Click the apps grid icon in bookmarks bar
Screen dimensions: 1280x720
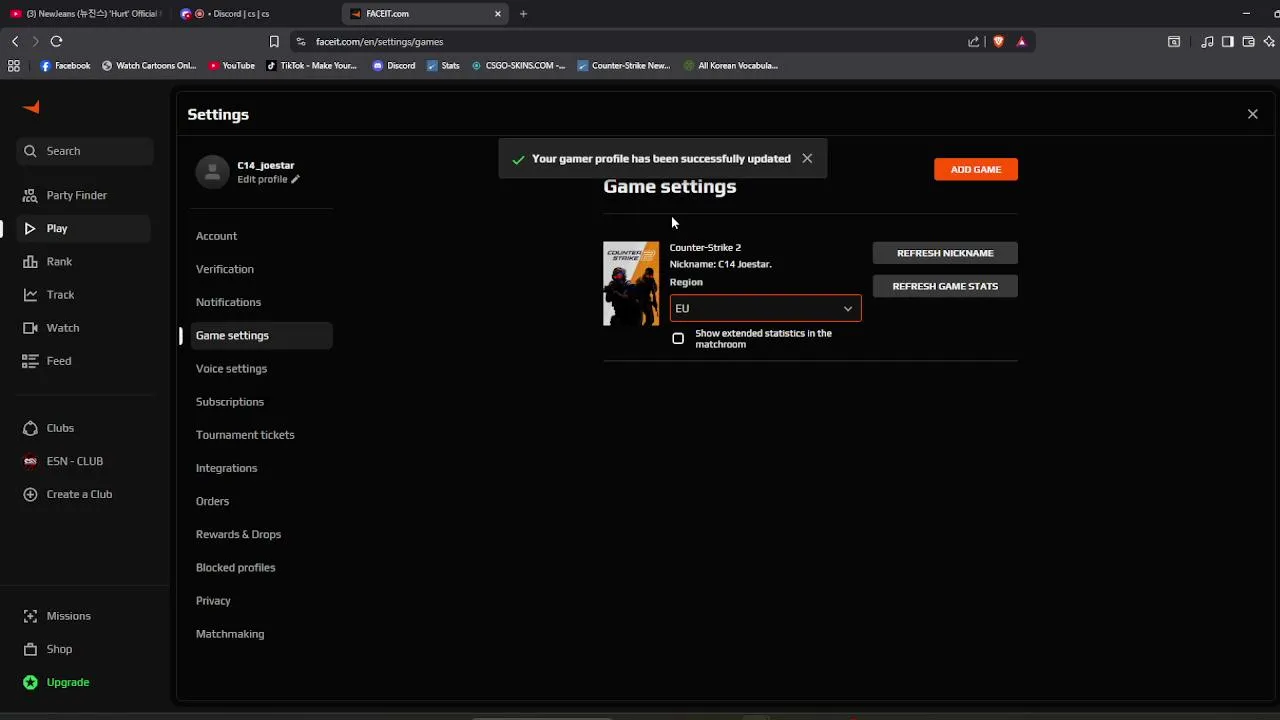(13, 65)
